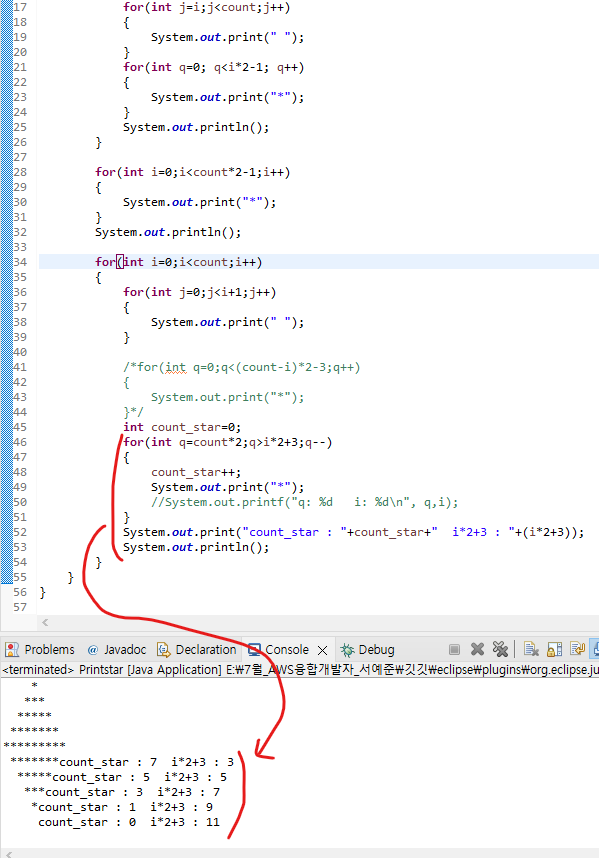The image size is (599, 858).
Task: Click the Clear Console icon
Action: [531, 650]
